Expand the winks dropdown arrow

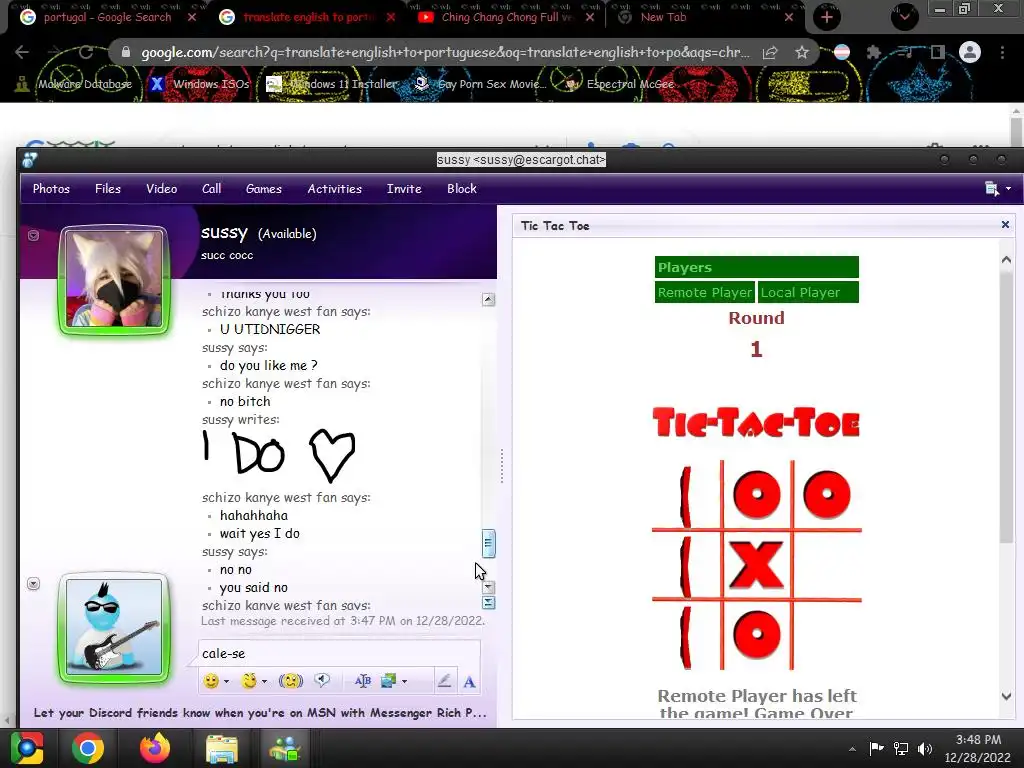(264, 682)
